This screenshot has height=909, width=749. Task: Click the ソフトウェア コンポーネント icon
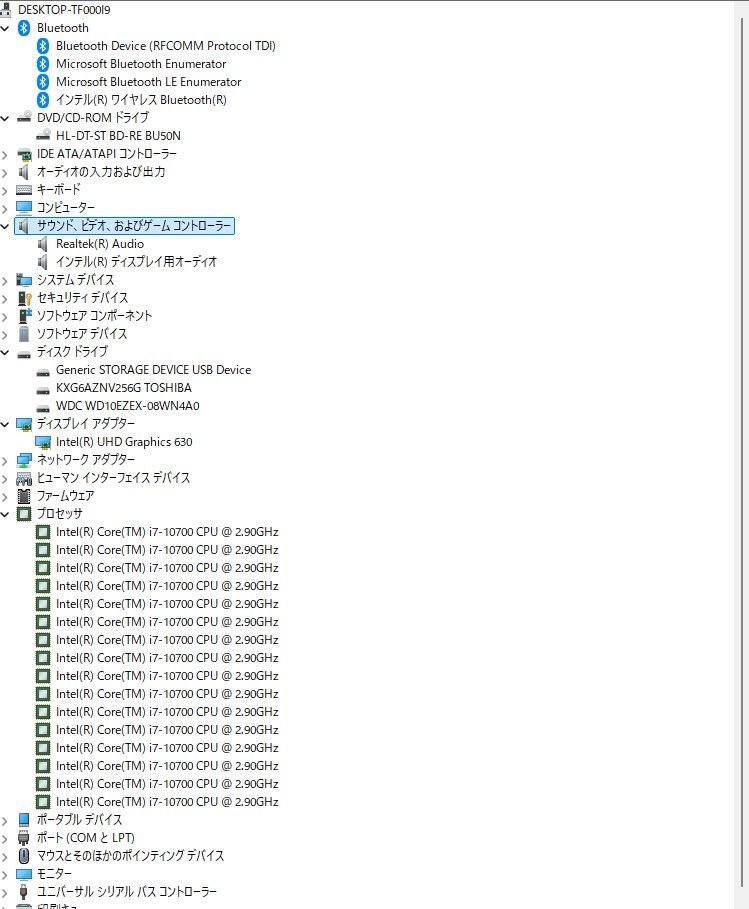[x=24, y=316]
